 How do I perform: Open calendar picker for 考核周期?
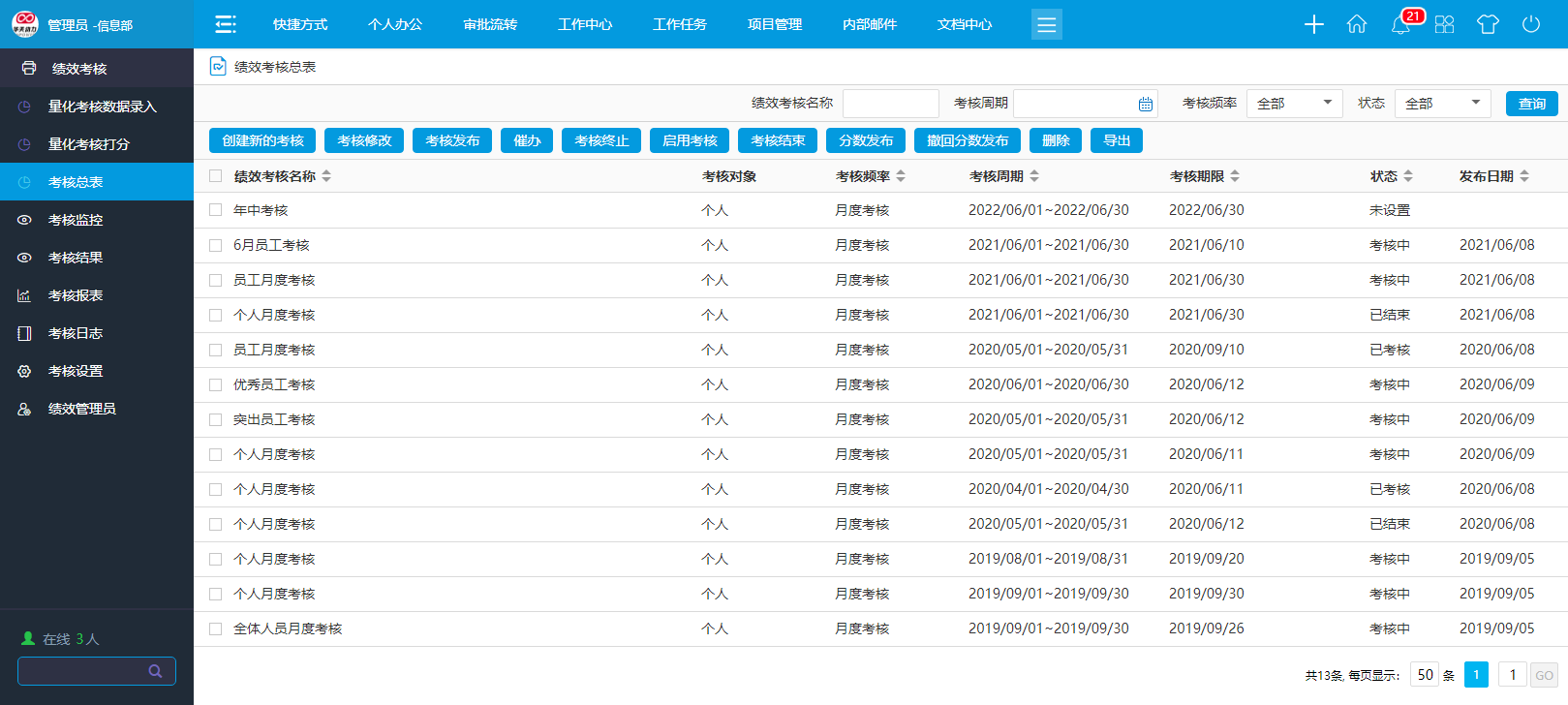click(1146, 104)
